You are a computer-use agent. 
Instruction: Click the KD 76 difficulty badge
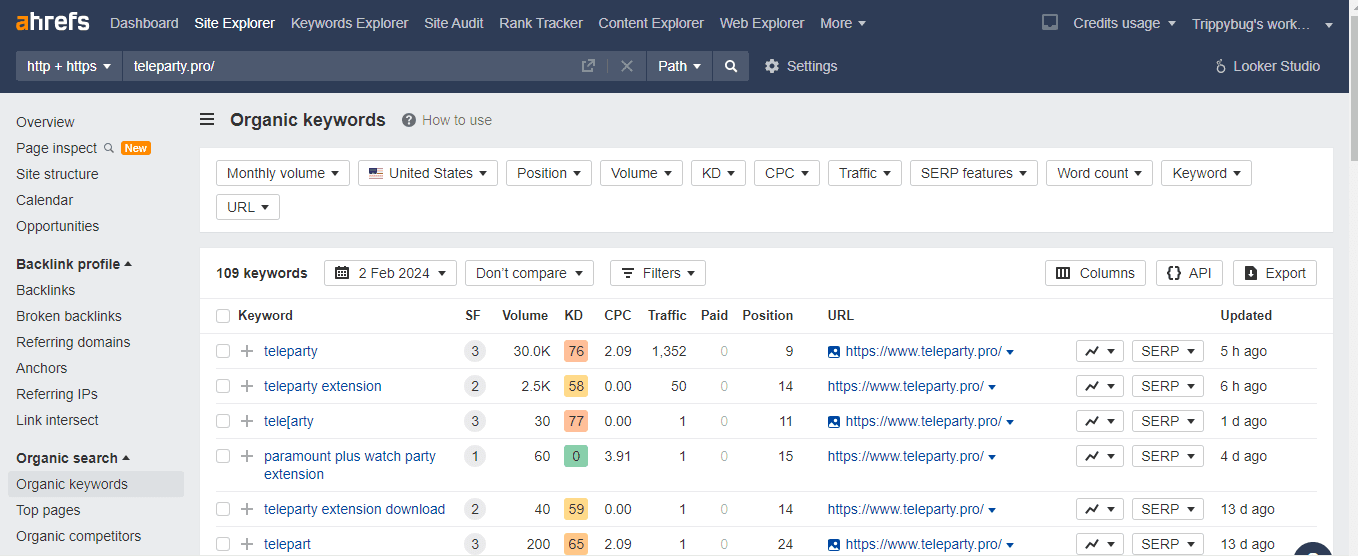pyautogui.click(x=575, y=351)
